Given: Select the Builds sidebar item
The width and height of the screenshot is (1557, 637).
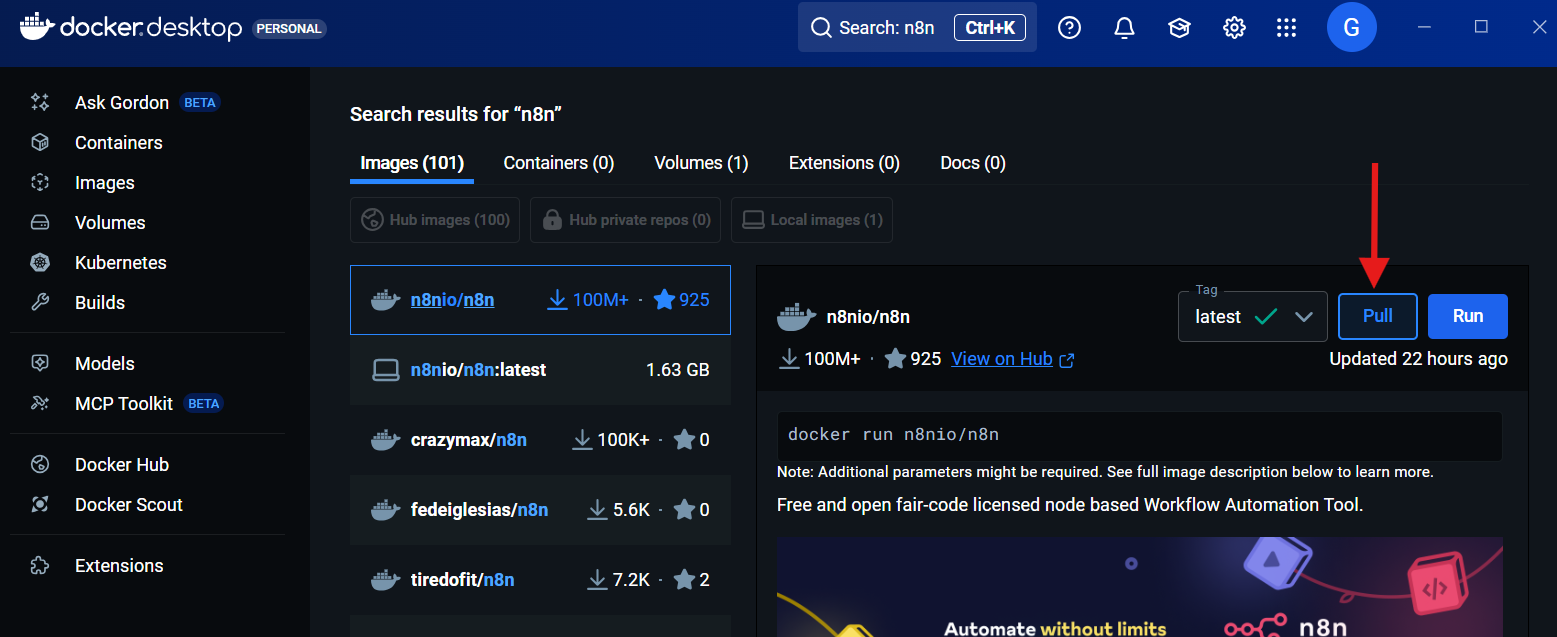Looking at the screenshot, I should click(x=99, y=302).
